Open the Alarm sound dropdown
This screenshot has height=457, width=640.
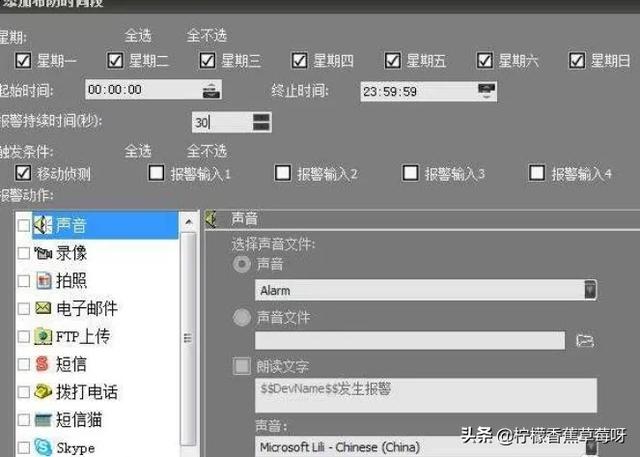click(x=590, y=290)
